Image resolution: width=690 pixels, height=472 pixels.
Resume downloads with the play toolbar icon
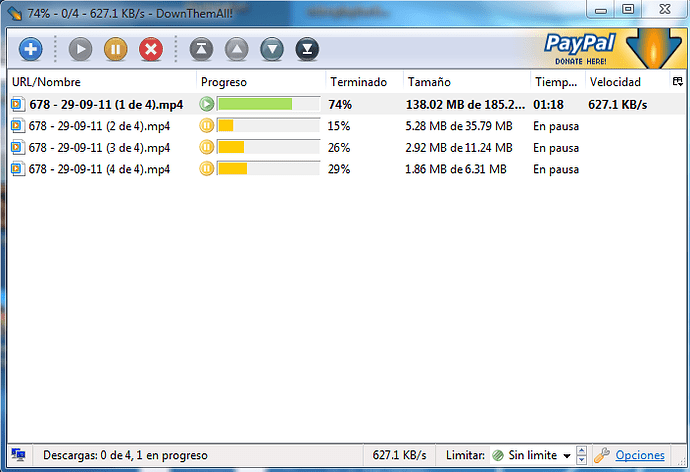81,49
